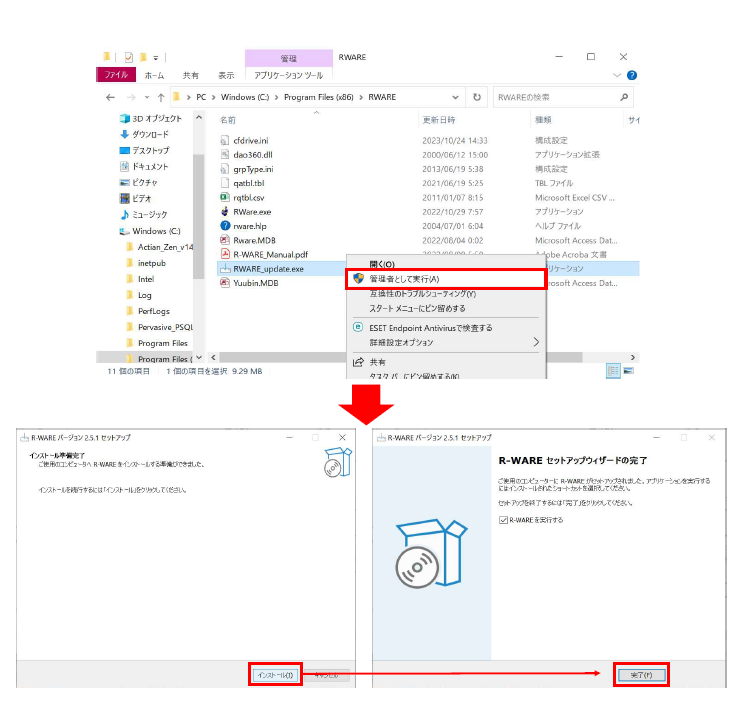Select Windows (C:) drive in the navigation pane
The height and width of the screenshot is (711, 750).
click(x=150, y=231)
